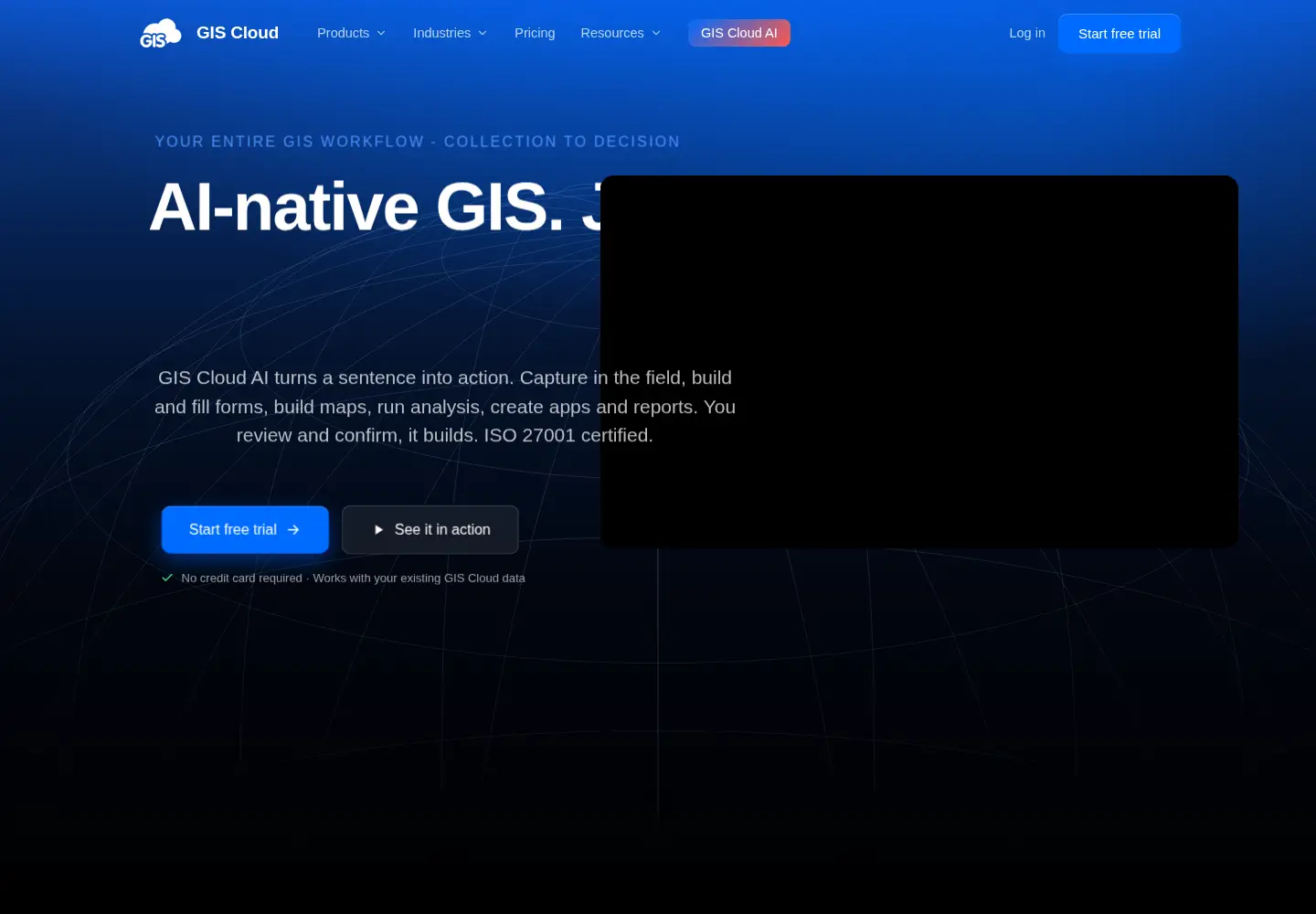Open the GIS Cloud AI page
Screen dimensions: 1316x914
[x=739, y=33]
